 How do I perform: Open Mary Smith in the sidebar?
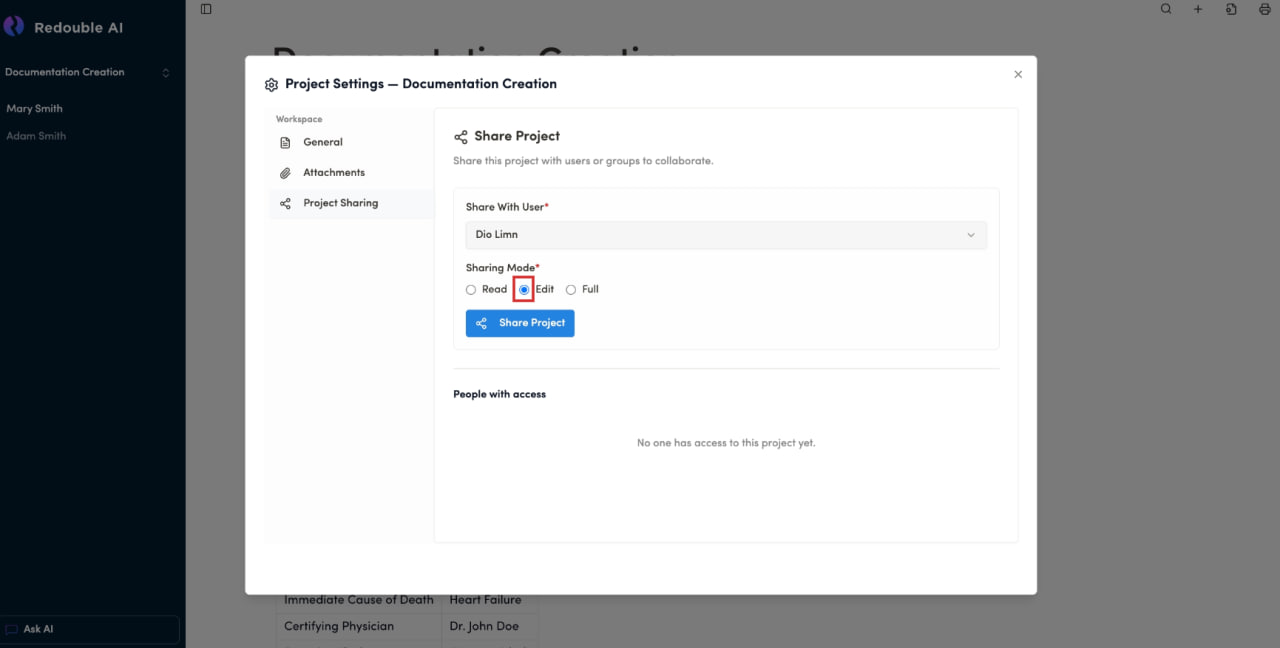coord(35,108)
